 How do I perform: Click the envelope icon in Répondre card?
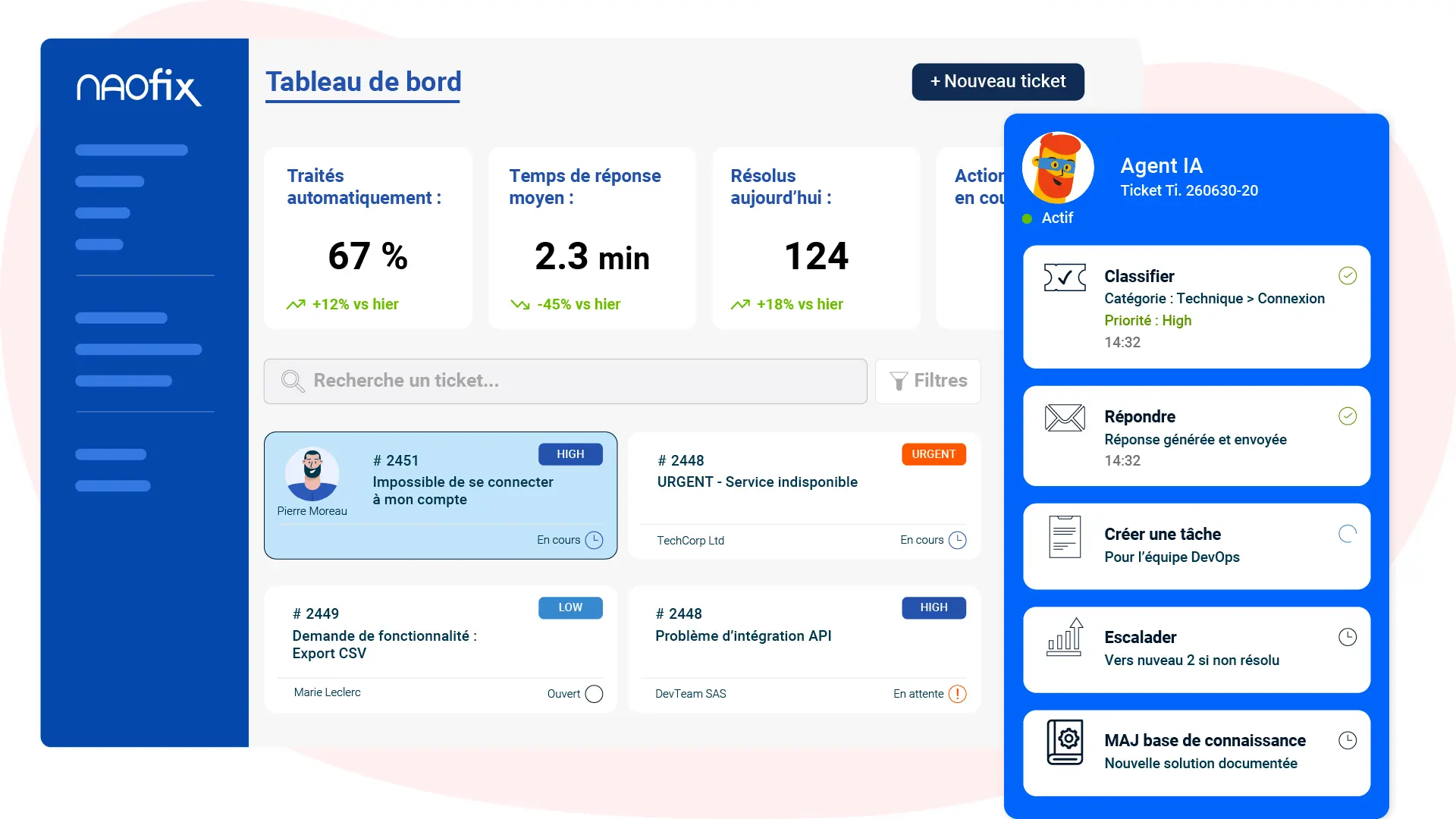tap(1065, 418)
